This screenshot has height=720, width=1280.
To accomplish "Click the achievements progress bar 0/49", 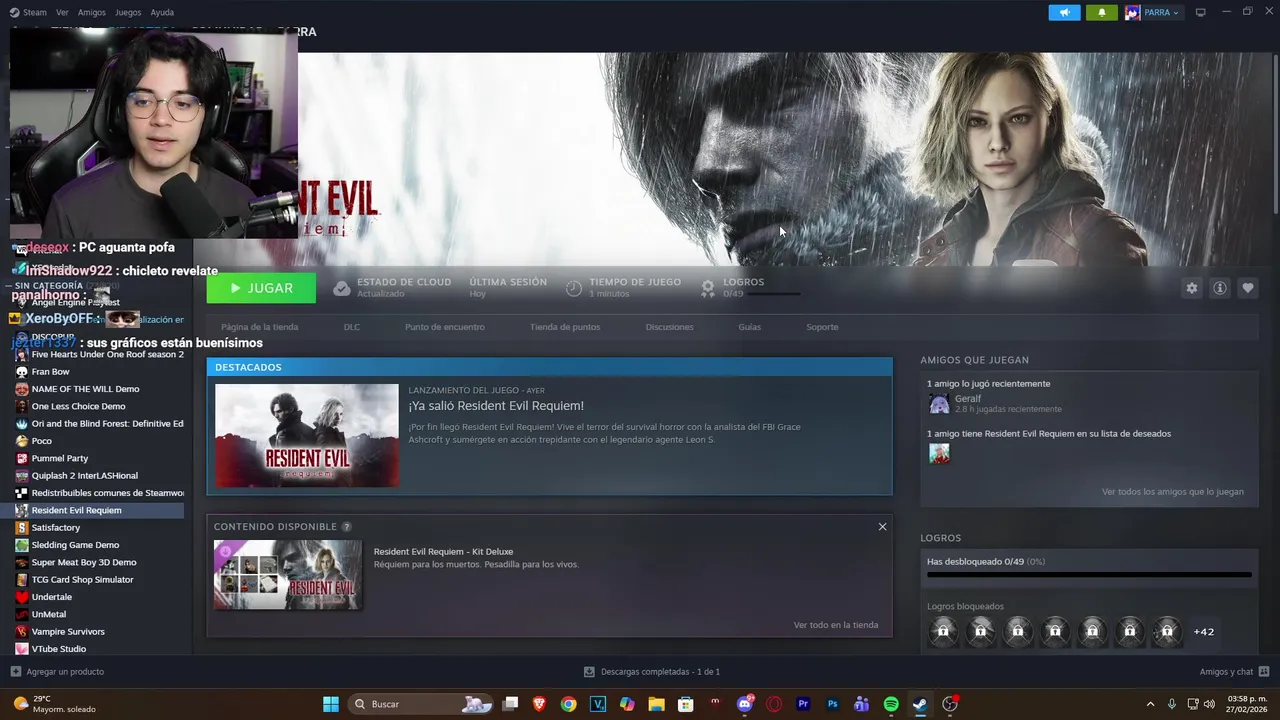I will [x=1089, y=575].
